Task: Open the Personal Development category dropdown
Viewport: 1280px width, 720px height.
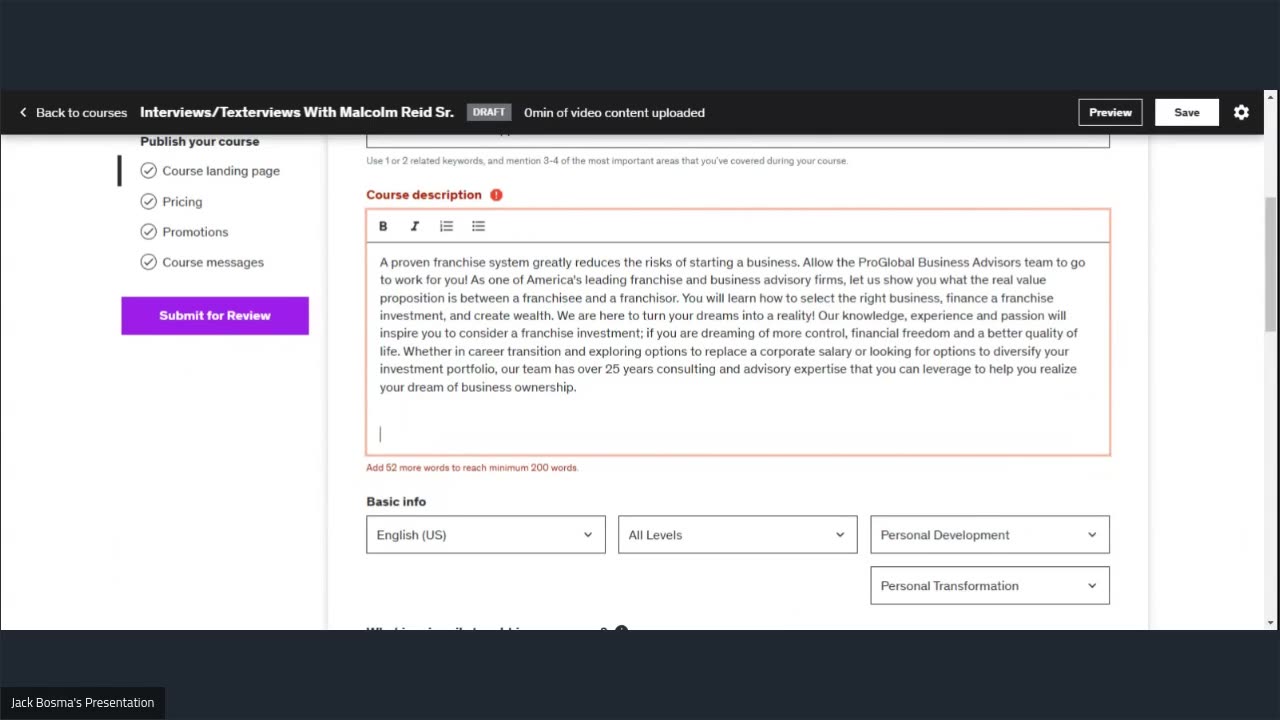Action: [x=989, y=534]
